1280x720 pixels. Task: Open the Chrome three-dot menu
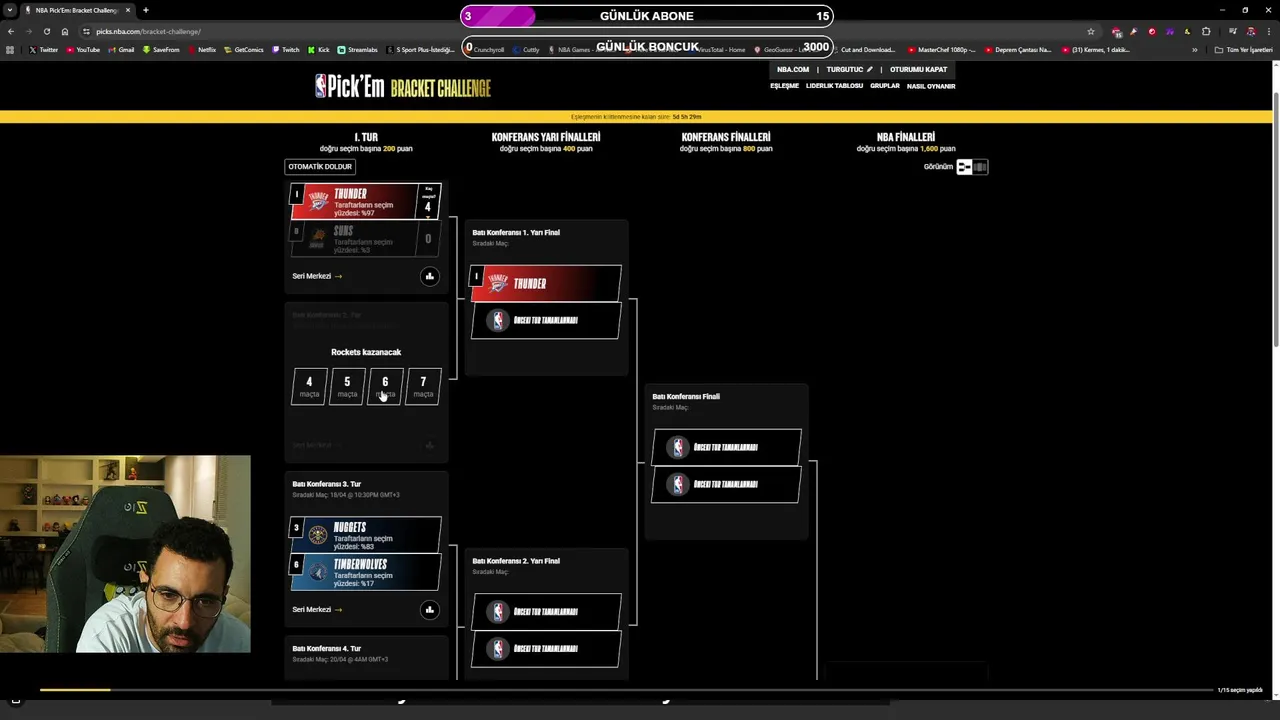[1269, 31]
